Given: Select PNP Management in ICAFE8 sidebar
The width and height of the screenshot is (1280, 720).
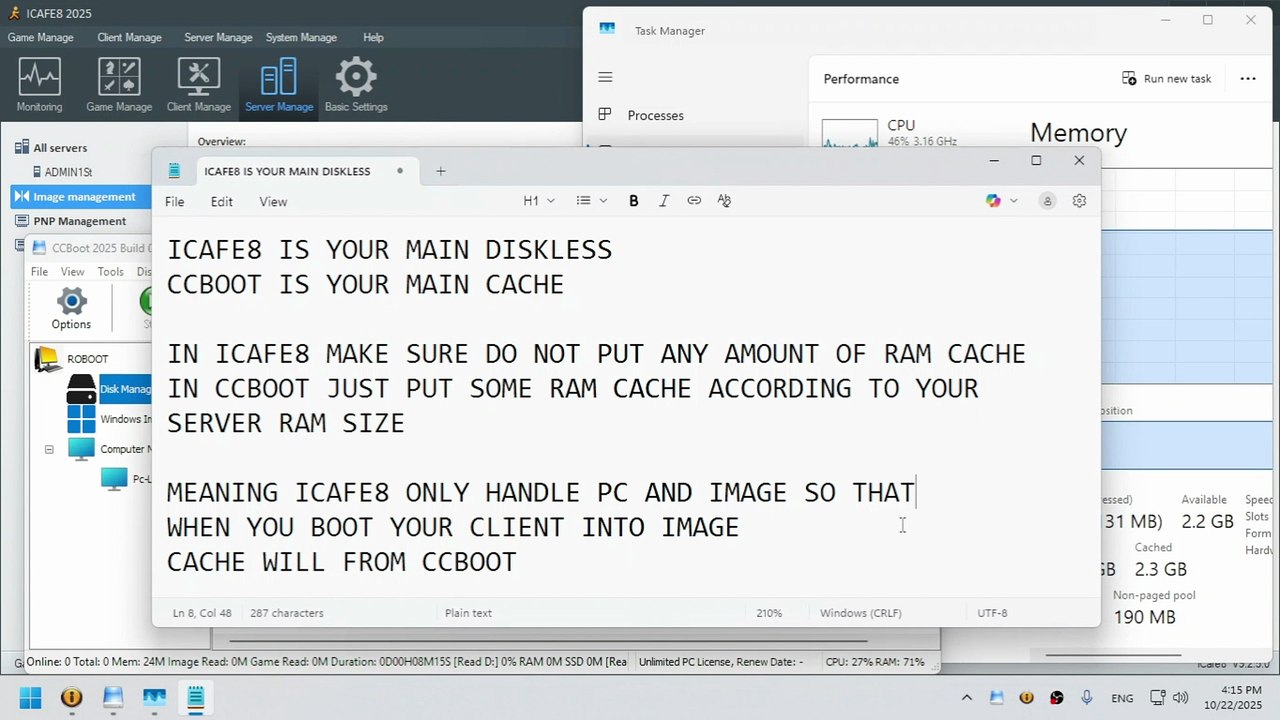Looking at the screenshot, I should (79, 221).
